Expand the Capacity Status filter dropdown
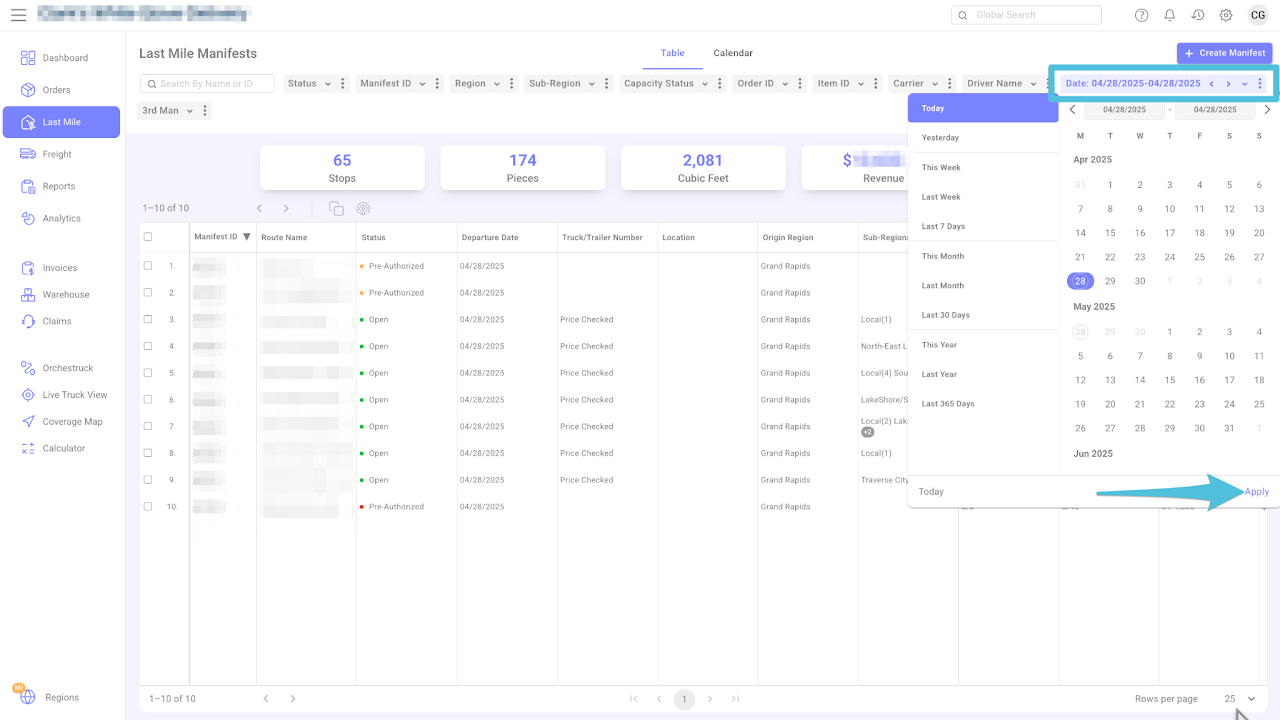 665,84
